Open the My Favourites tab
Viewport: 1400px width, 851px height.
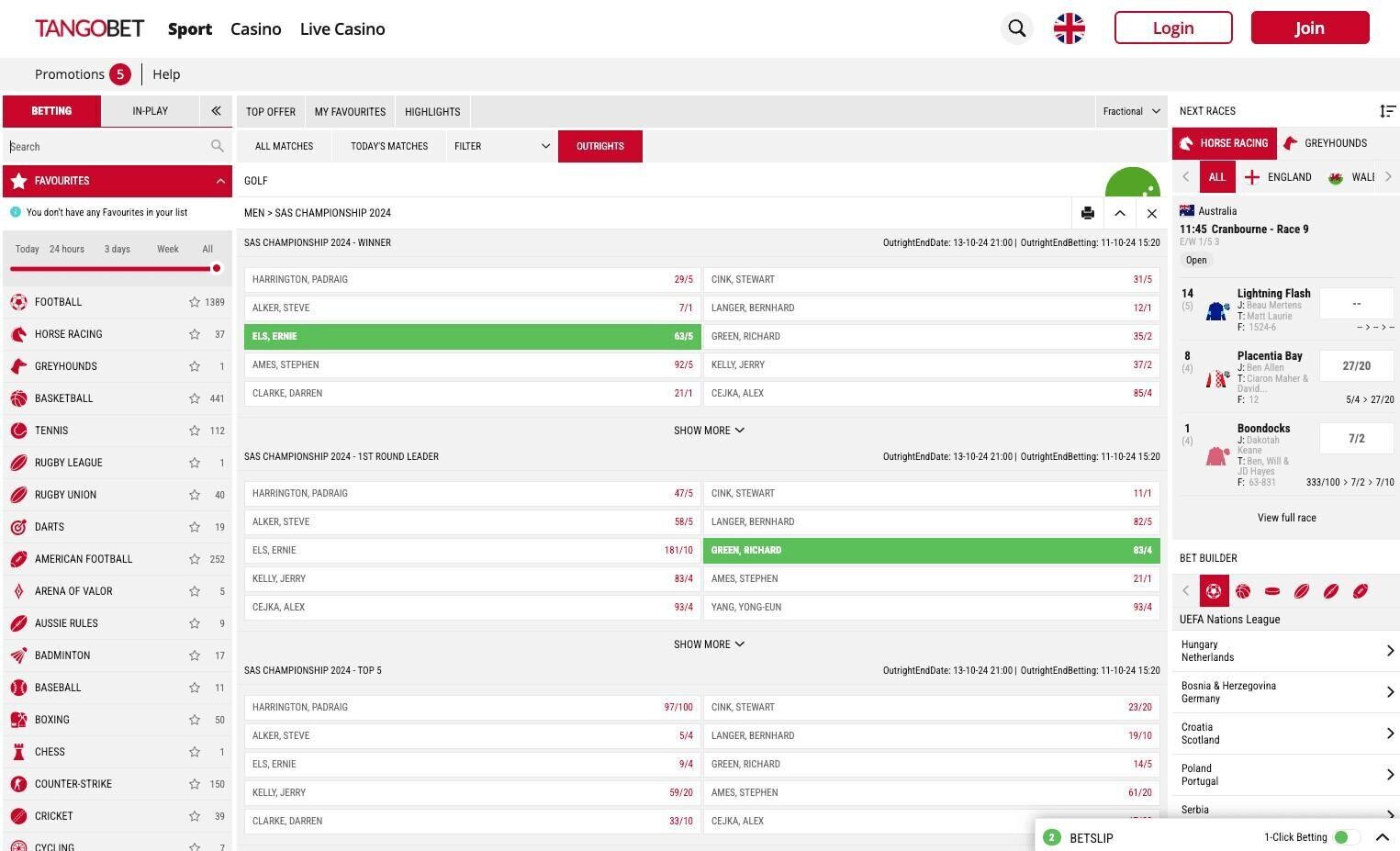tap(350, 112)
